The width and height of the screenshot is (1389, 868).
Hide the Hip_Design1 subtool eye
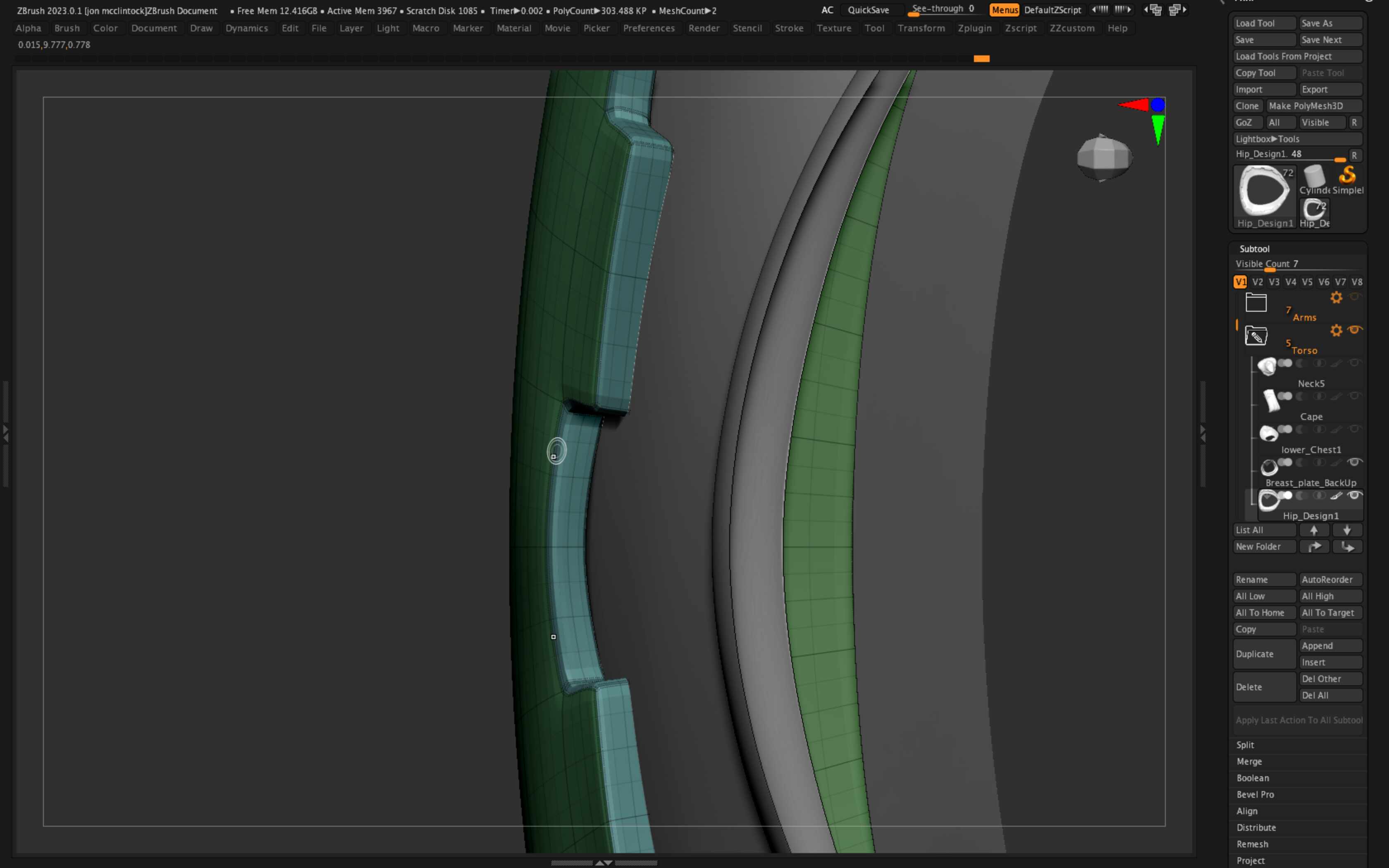[1354, 496]
